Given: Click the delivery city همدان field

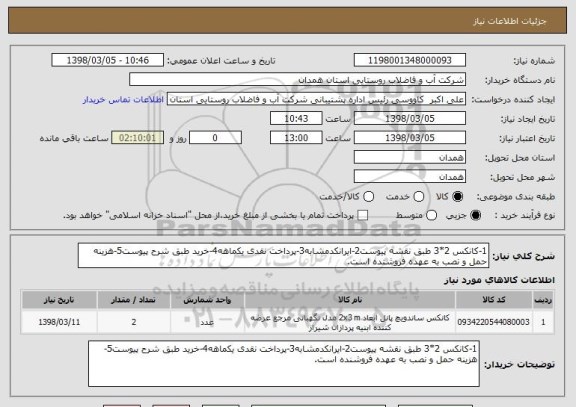Looking at the screenshot, I should [x=410, y=177].
